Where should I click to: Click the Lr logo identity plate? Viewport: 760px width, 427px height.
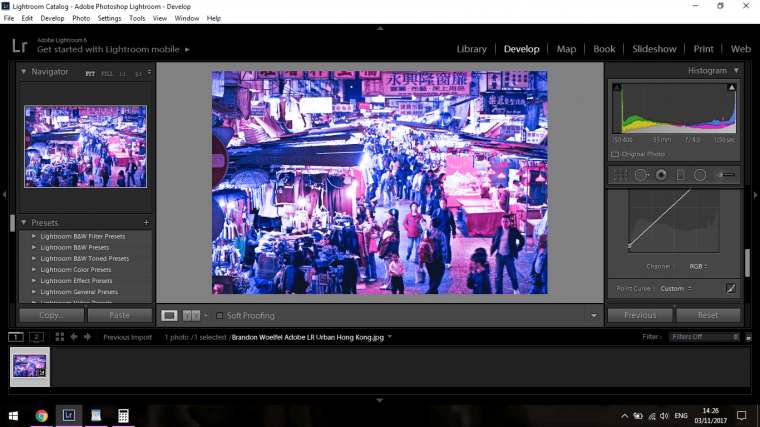tap(19, 46)
